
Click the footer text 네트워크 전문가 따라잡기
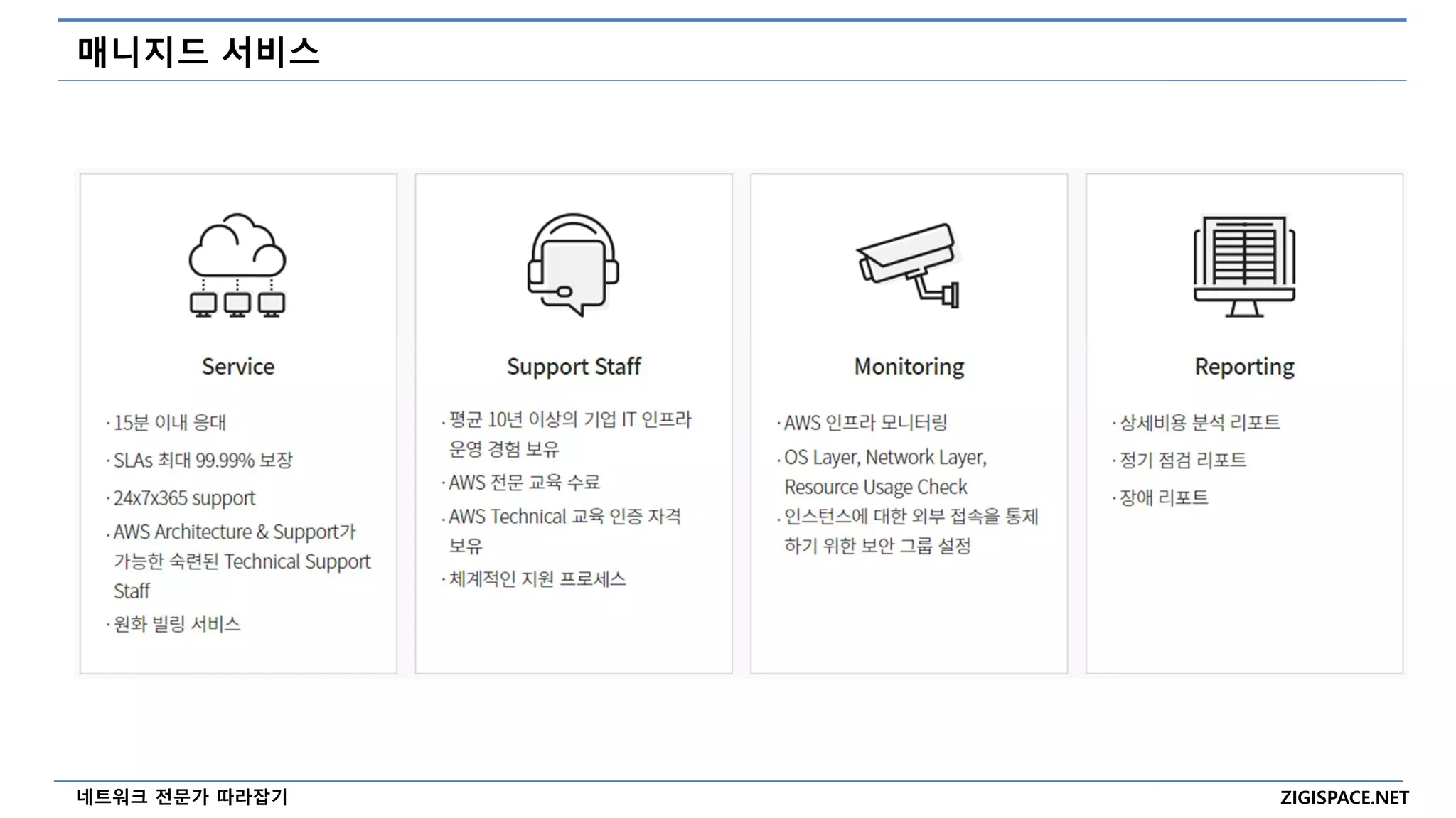(182, 797)
